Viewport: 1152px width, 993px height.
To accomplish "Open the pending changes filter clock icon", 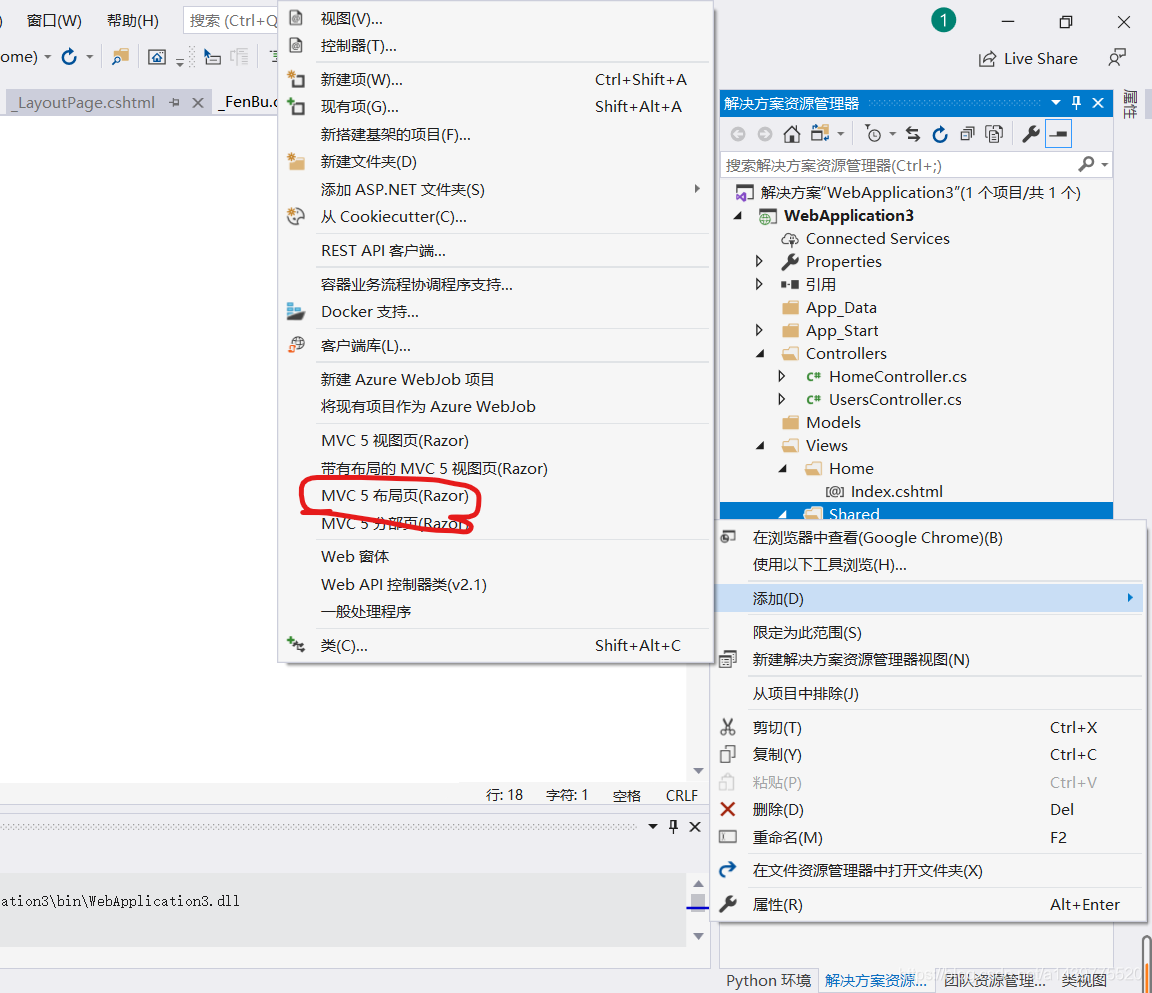I will pos(873,134).
